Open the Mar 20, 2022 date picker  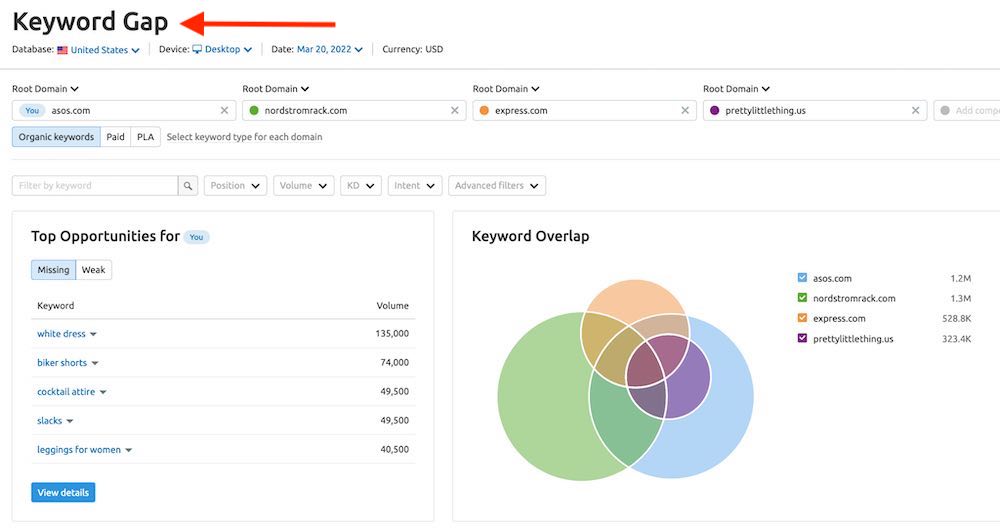(329, 50)
